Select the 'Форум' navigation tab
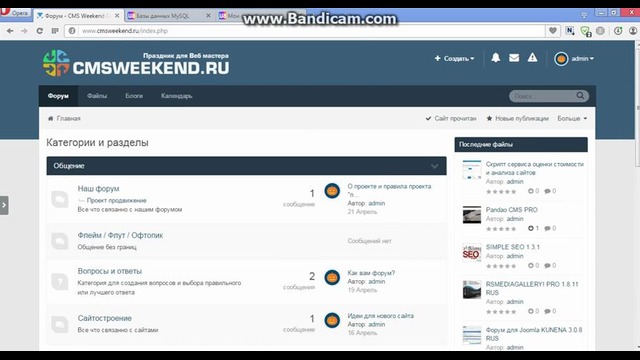This screenshot has height=360, width=640. pyautogui.click(x=58, y=96)
